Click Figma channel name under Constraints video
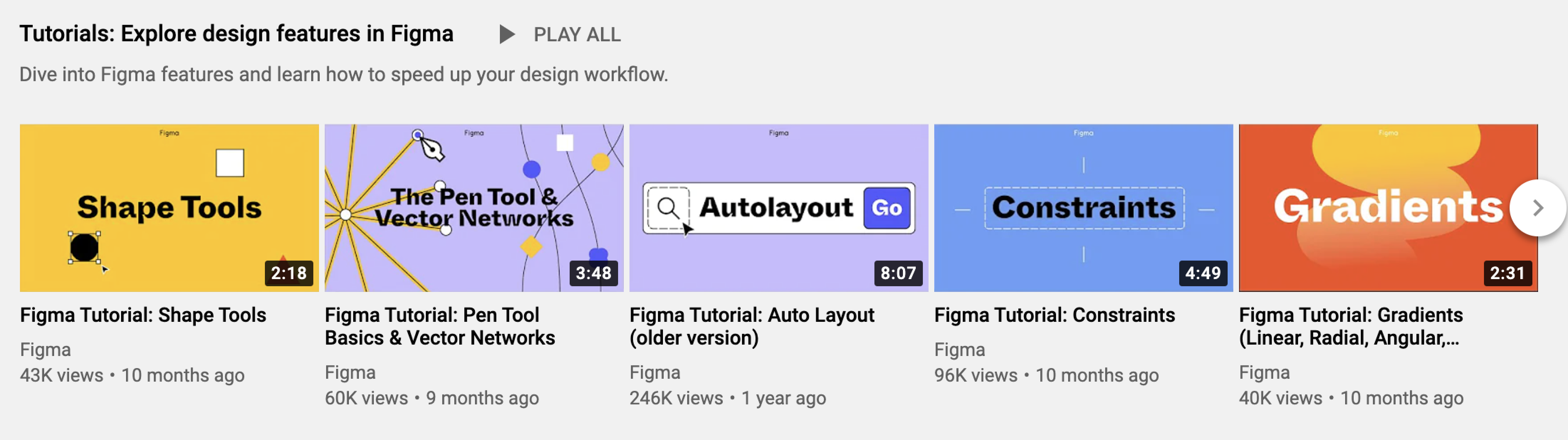 click(959, 349)
